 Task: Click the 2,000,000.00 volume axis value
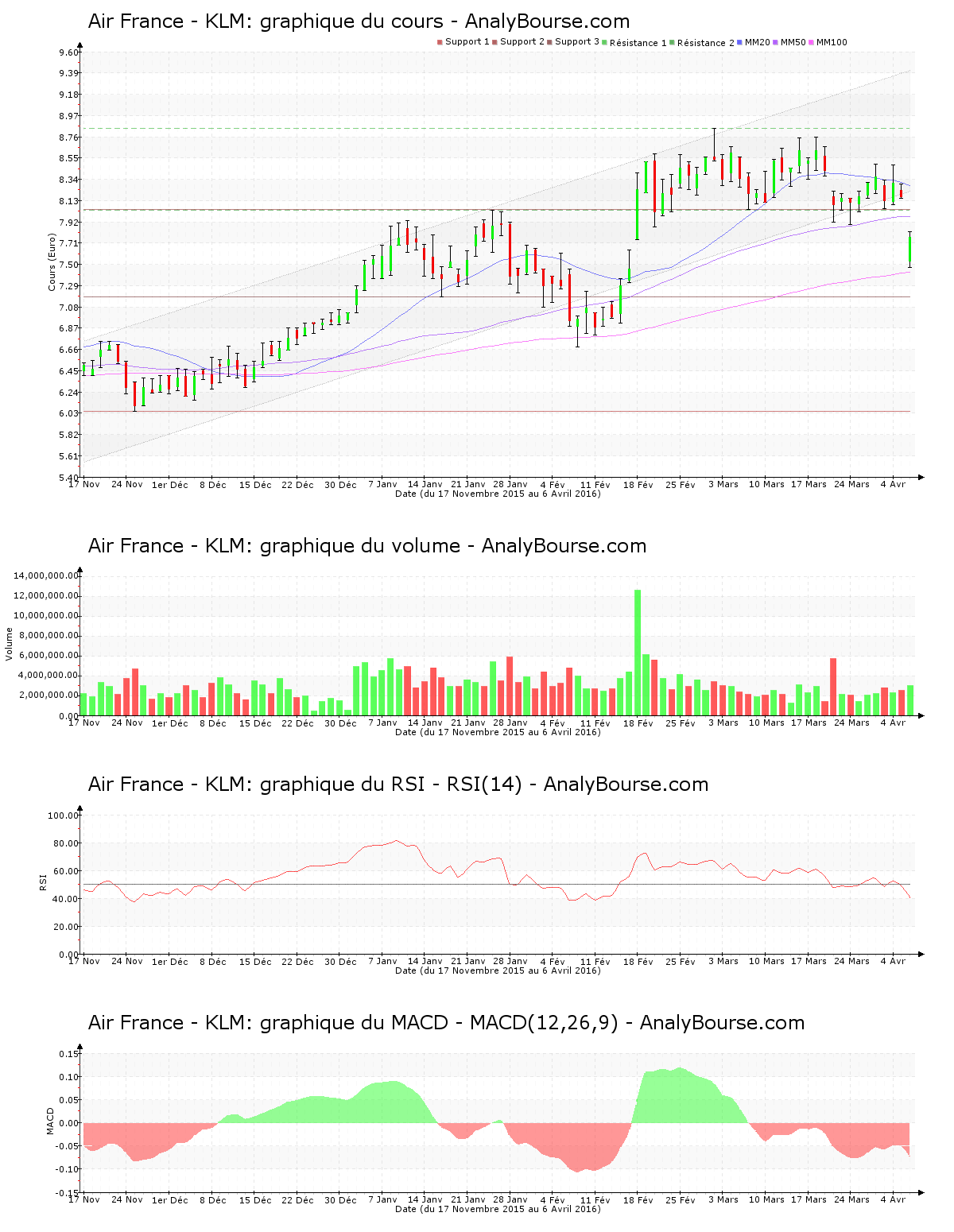49,695
